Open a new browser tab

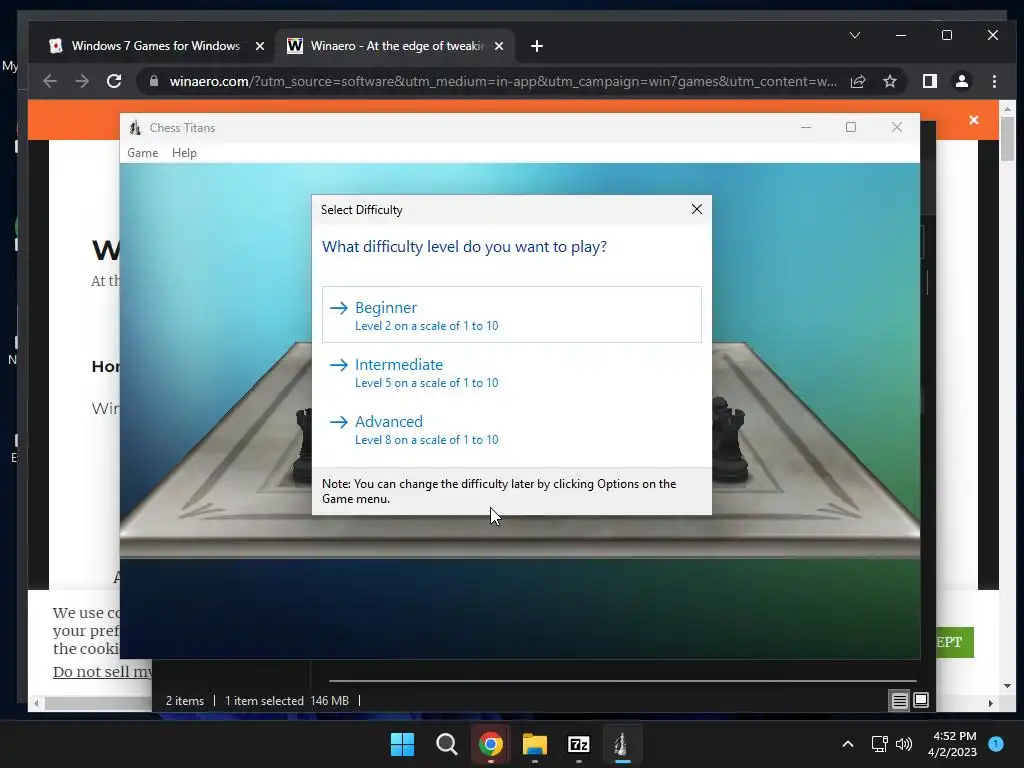pos(537,46)
